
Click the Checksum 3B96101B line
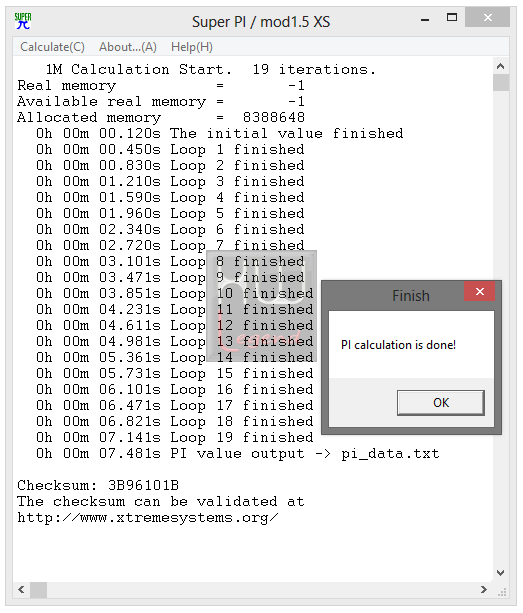98,486
